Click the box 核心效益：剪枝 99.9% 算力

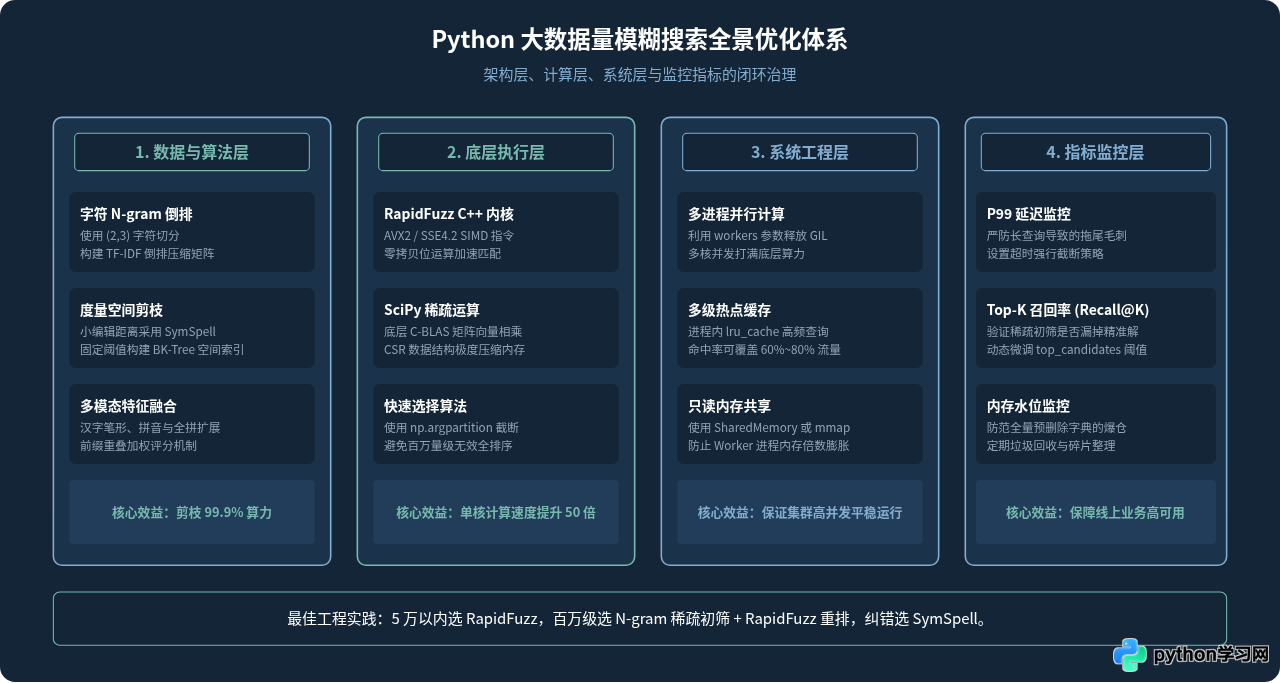coord(192,512)
